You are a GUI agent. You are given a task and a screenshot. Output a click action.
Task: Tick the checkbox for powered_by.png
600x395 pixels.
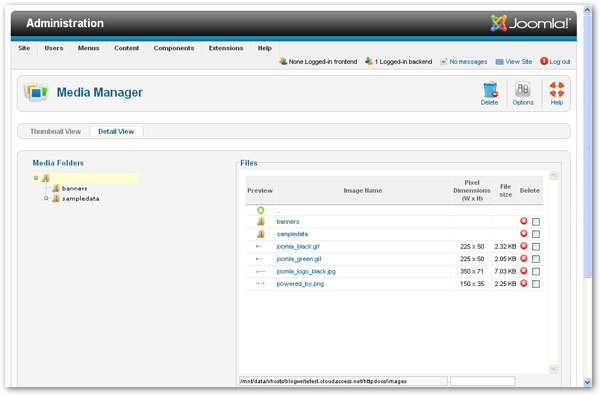tap(536, 284)
